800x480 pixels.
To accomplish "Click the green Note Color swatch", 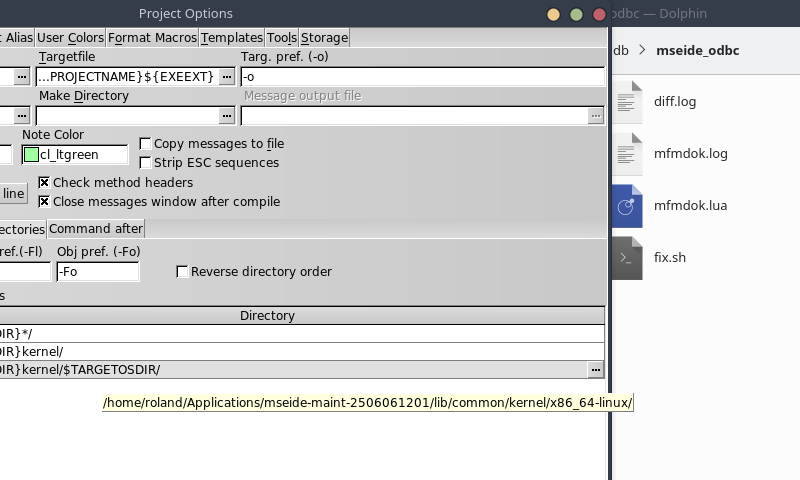I will pos(31,155).
